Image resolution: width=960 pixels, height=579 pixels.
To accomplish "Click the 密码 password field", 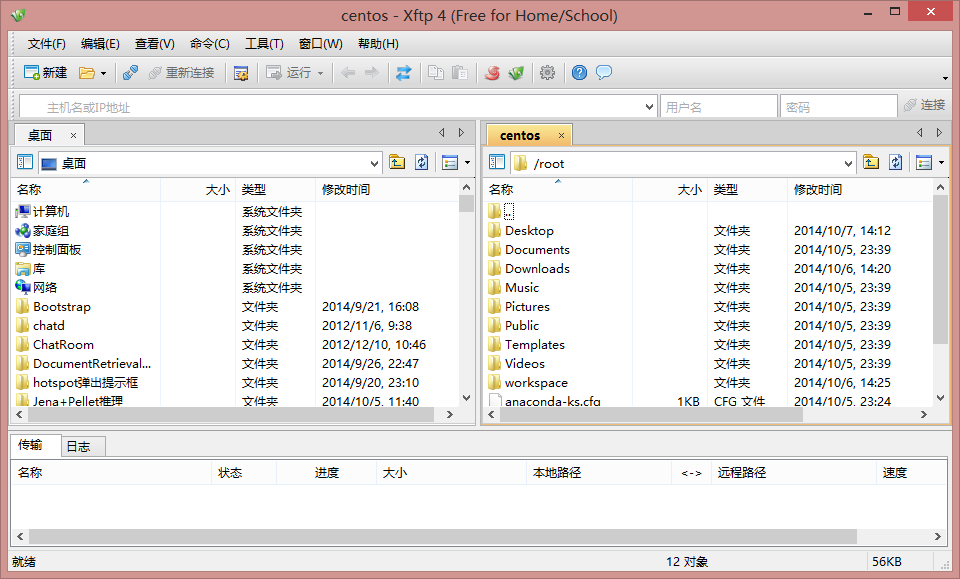I will tap(838, 107).
